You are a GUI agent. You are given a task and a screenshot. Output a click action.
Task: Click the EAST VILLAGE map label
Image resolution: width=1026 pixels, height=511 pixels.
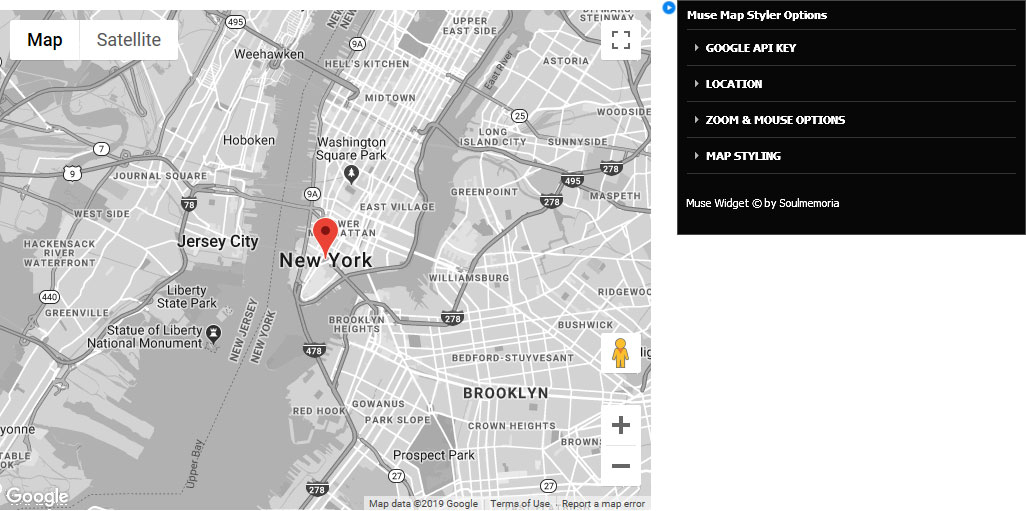397,207
